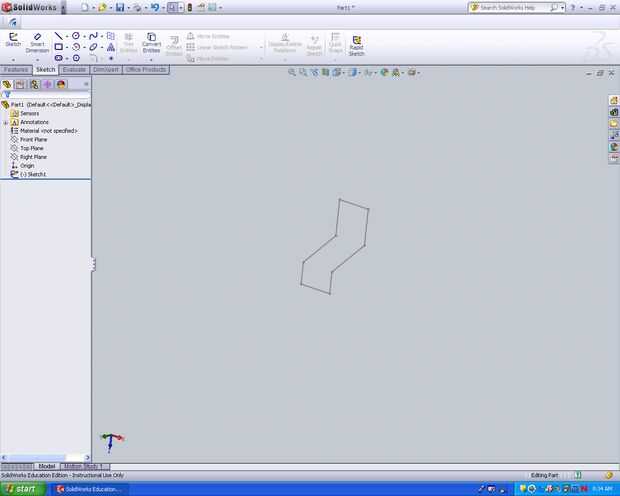Click the Rebuild traffic light icon
Viewport: 620px width, 496px height.
point(190,7)
